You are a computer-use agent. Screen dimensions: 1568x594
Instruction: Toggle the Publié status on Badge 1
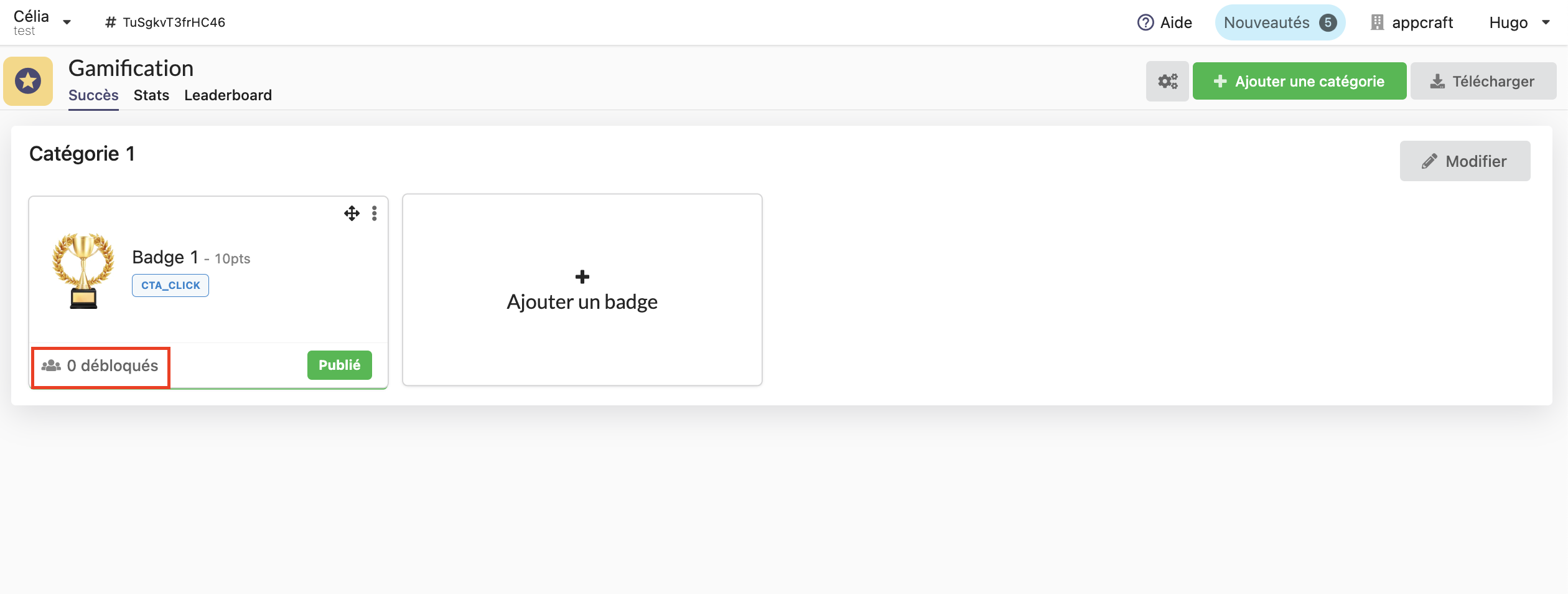click(339, 365)
